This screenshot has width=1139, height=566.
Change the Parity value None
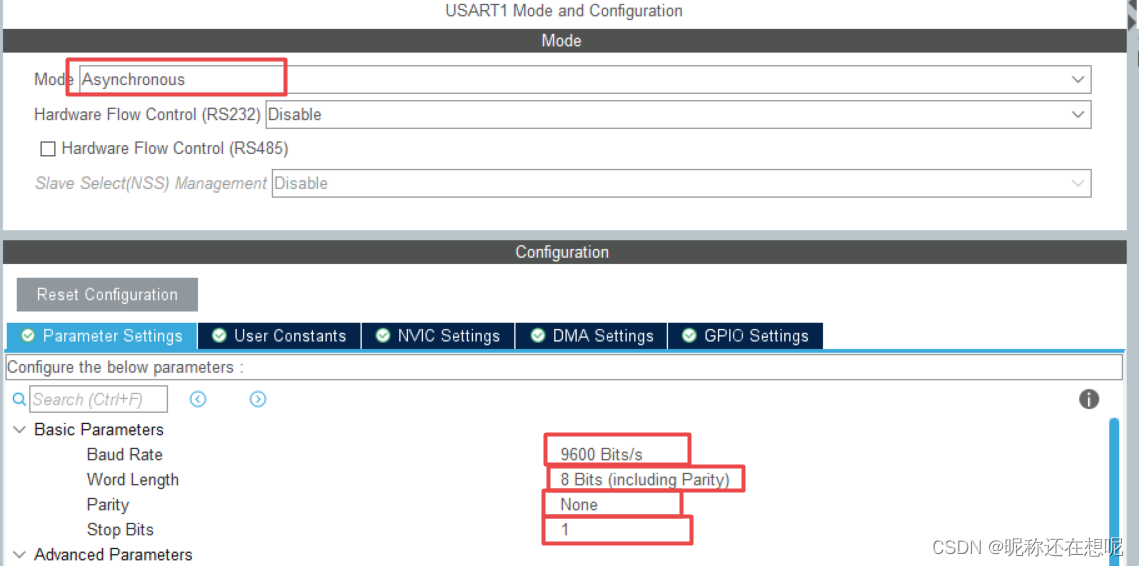579,504
